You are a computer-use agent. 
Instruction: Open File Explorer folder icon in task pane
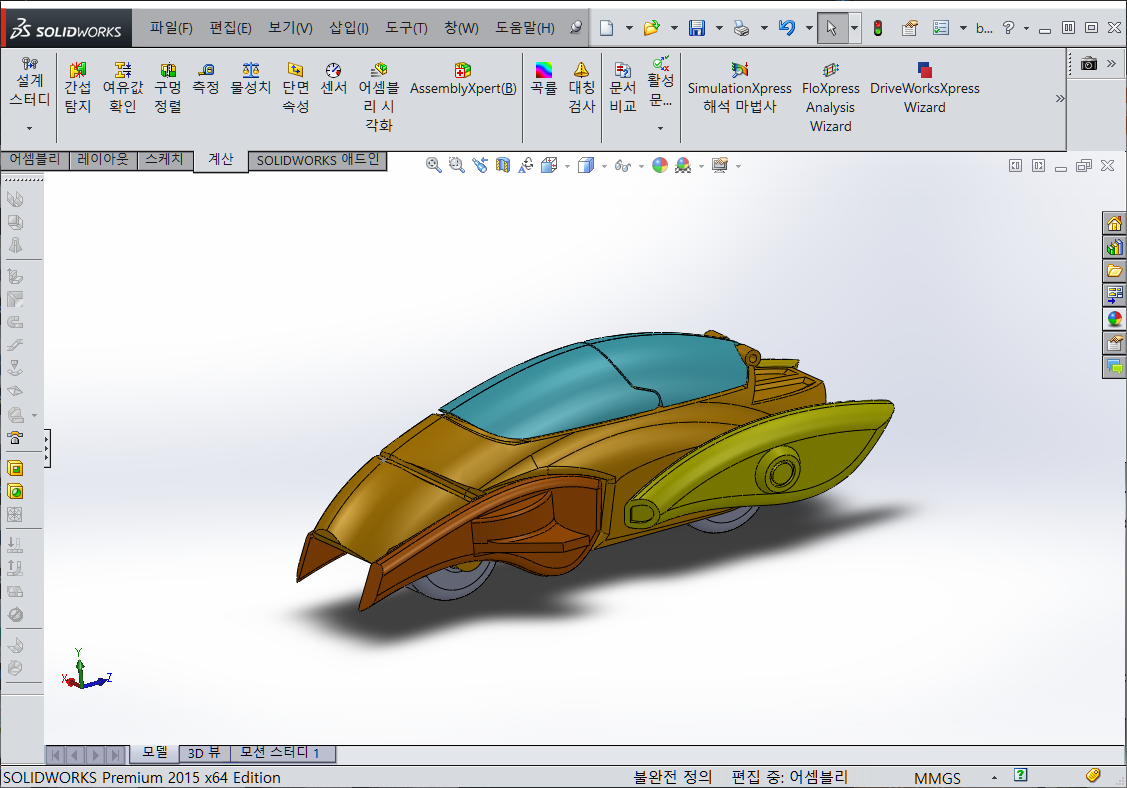point(1114,271)
